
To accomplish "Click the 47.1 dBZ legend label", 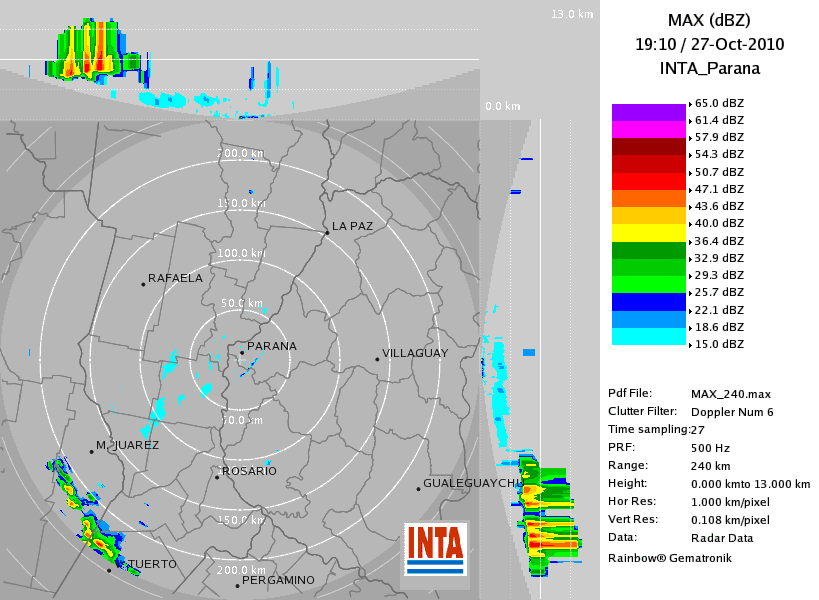I will [x=719, y=189].
